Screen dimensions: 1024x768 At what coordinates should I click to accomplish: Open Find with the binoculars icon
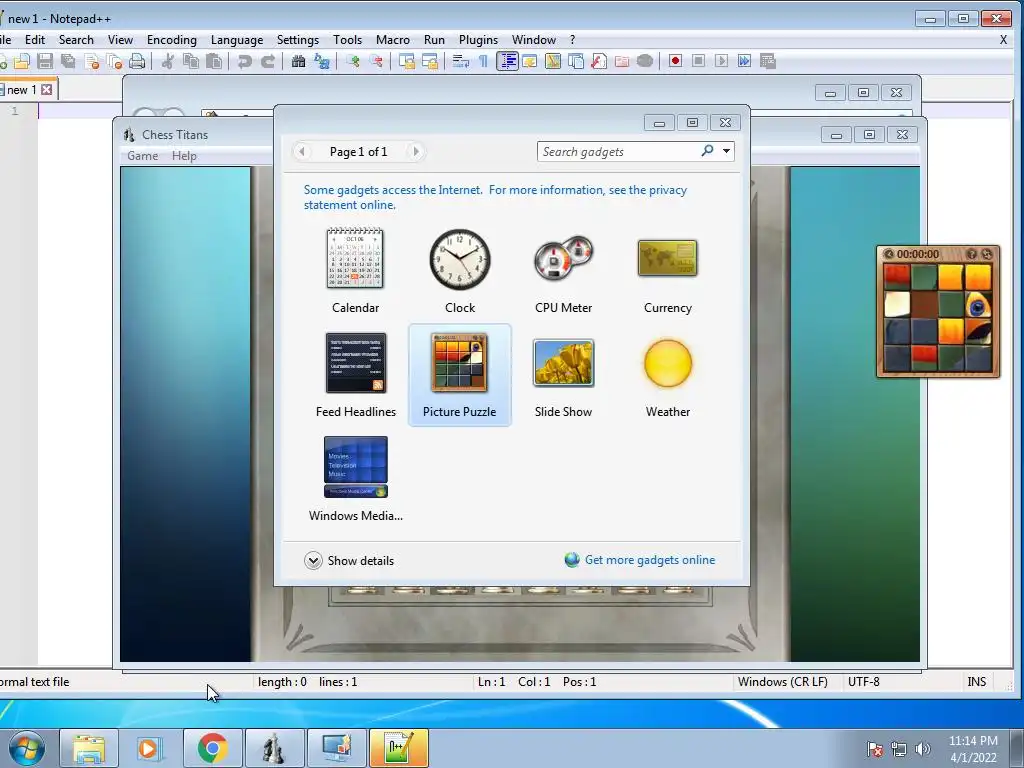pos(298,61)
